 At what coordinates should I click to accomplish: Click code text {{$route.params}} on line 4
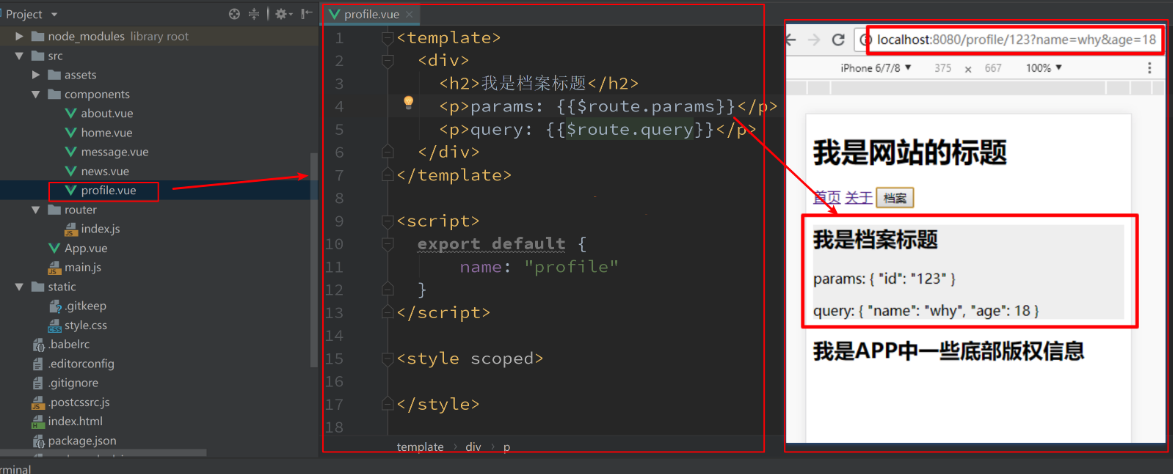click(x=646, y=107)
